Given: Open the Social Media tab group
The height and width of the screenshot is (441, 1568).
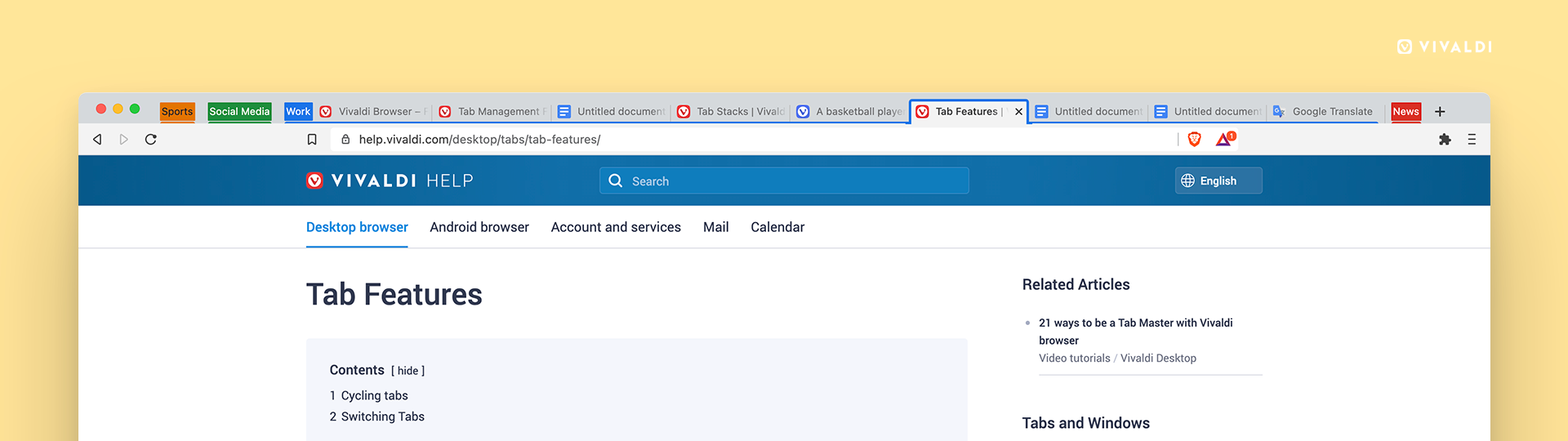Looking at the screenshot, I should pyautogui.click(x=239, y=112).
